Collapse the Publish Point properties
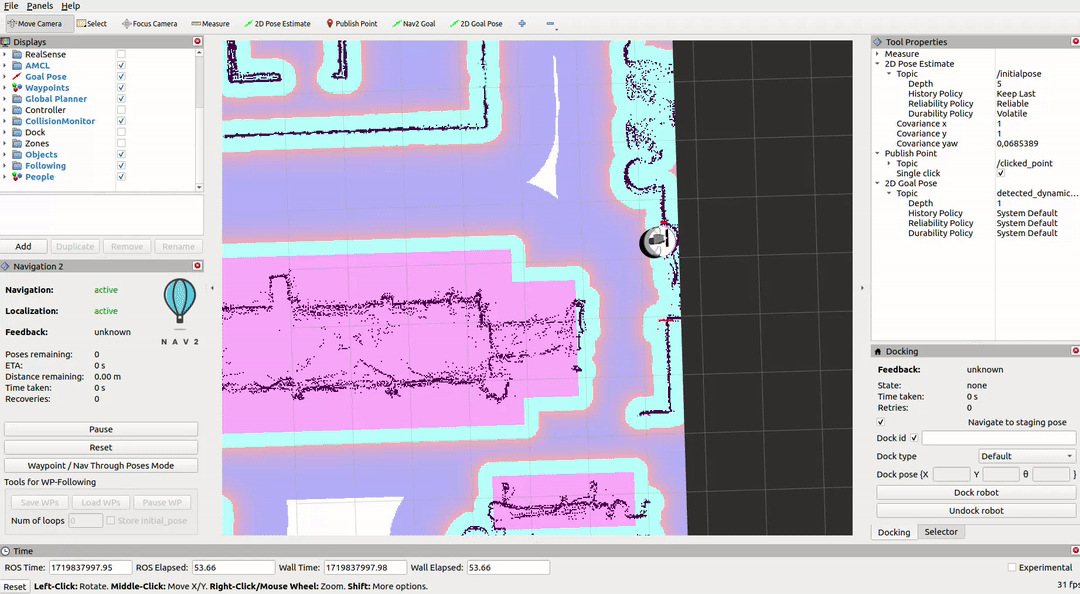Viewport: 1080px width, 594px height. (x=878, y=153)
